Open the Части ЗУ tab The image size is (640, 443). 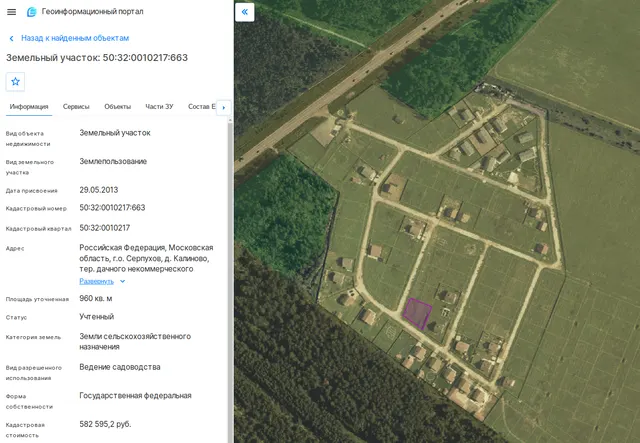point(159,107)
